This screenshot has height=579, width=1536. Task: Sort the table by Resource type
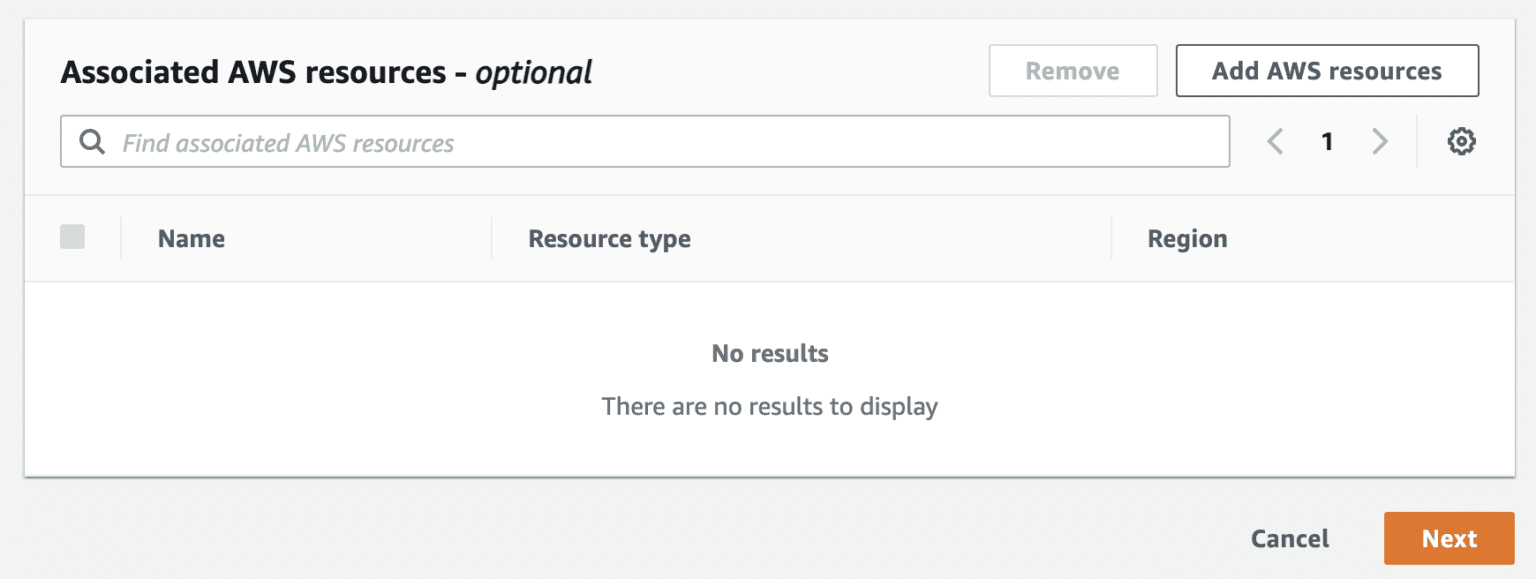click(608, 238)
